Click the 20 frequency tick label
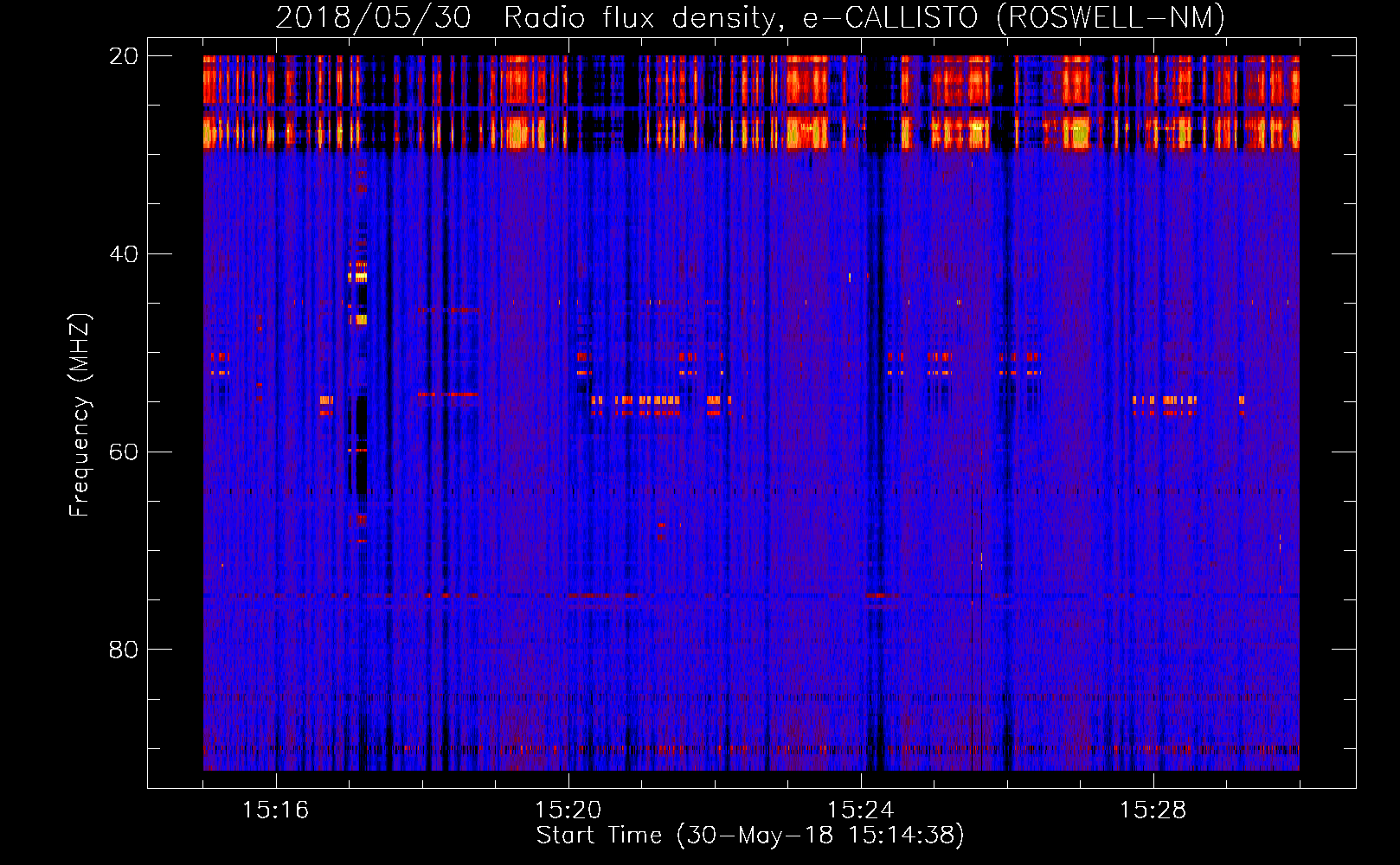 pyautogui.click(x=124, y=56)
